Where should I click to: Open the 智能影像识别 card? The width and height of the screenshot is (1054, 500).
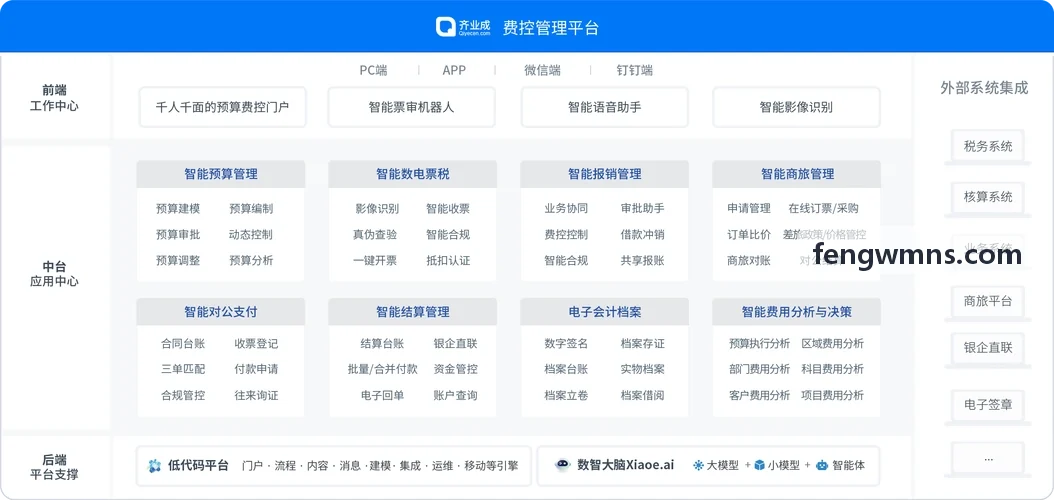click(x=796, y=107)
